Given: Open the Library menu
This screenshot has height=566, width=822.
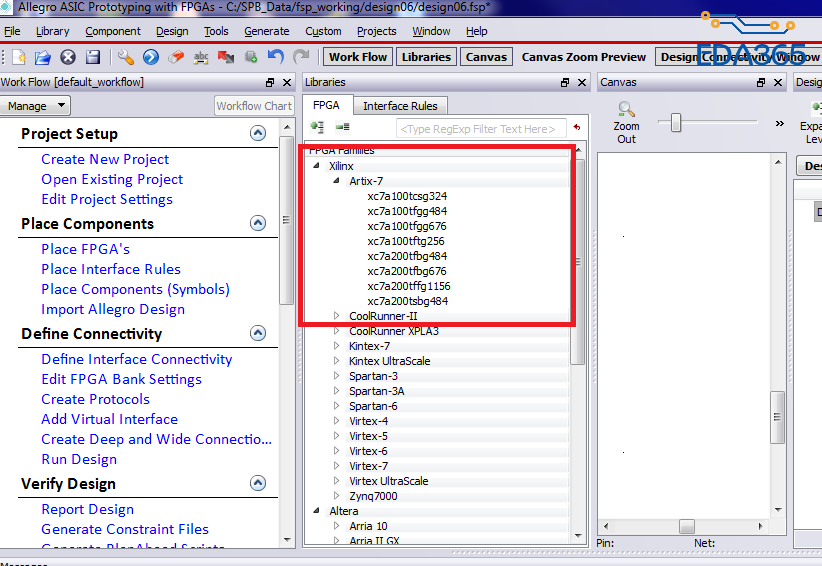Looking at the screenshot, I should (x=52, y=31).
